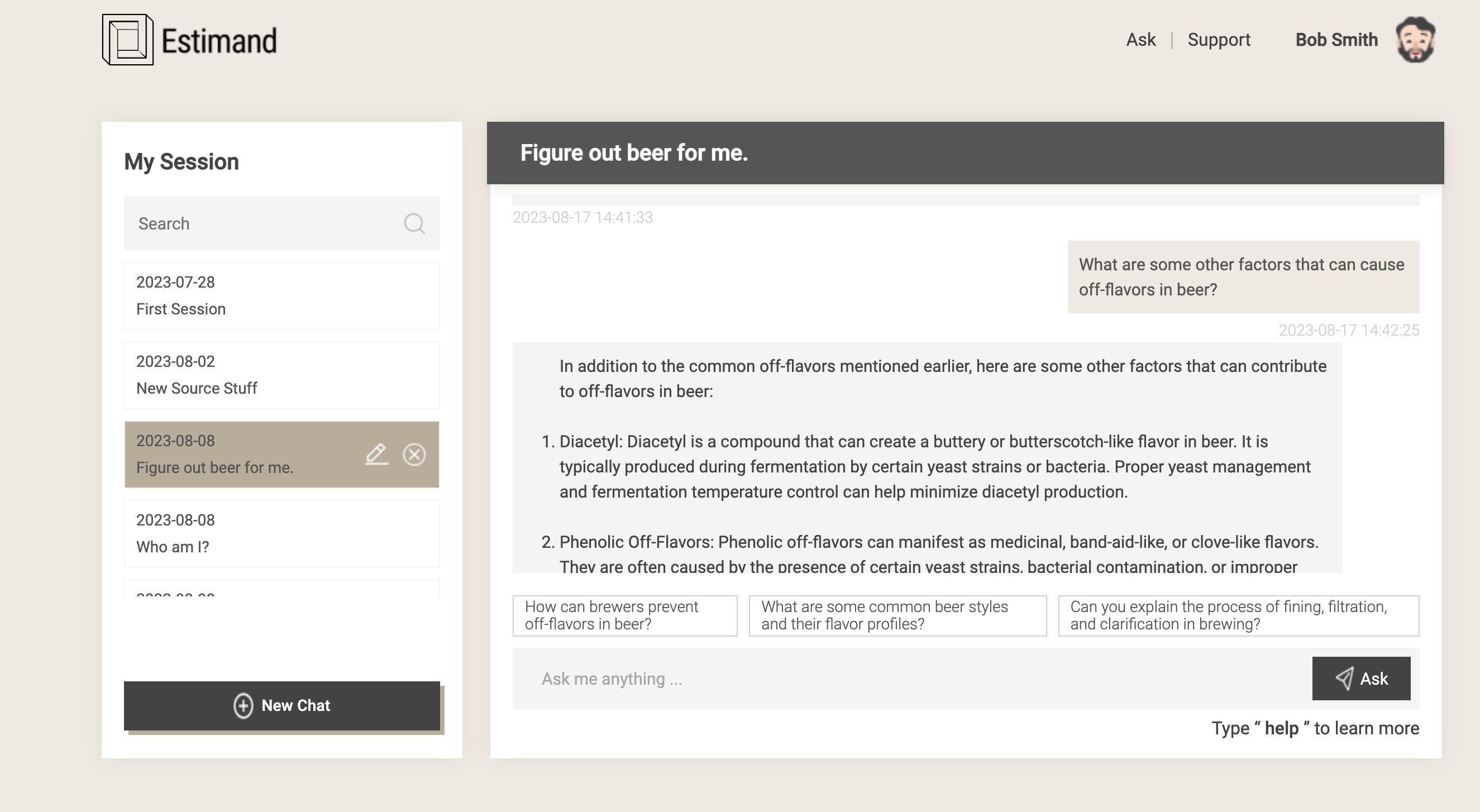The width and height of the screenshot is (1480, 812).
Task: Open the Ask navigation link
Action: click(x=1140, y=40)
